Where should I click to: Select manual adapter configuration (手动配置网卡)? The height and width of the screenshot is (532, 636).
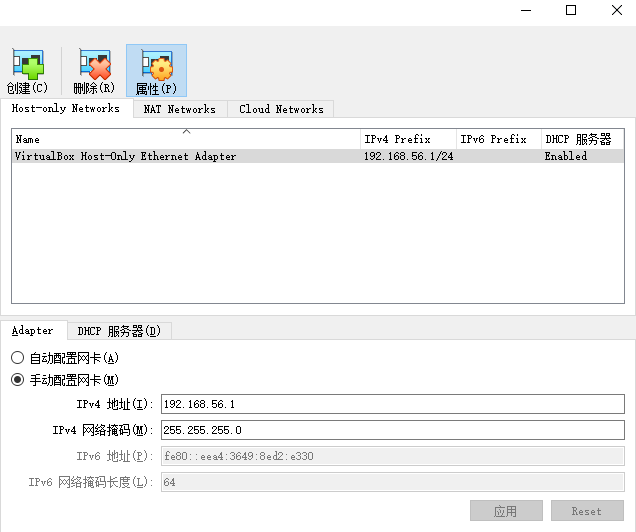(17, 380)
